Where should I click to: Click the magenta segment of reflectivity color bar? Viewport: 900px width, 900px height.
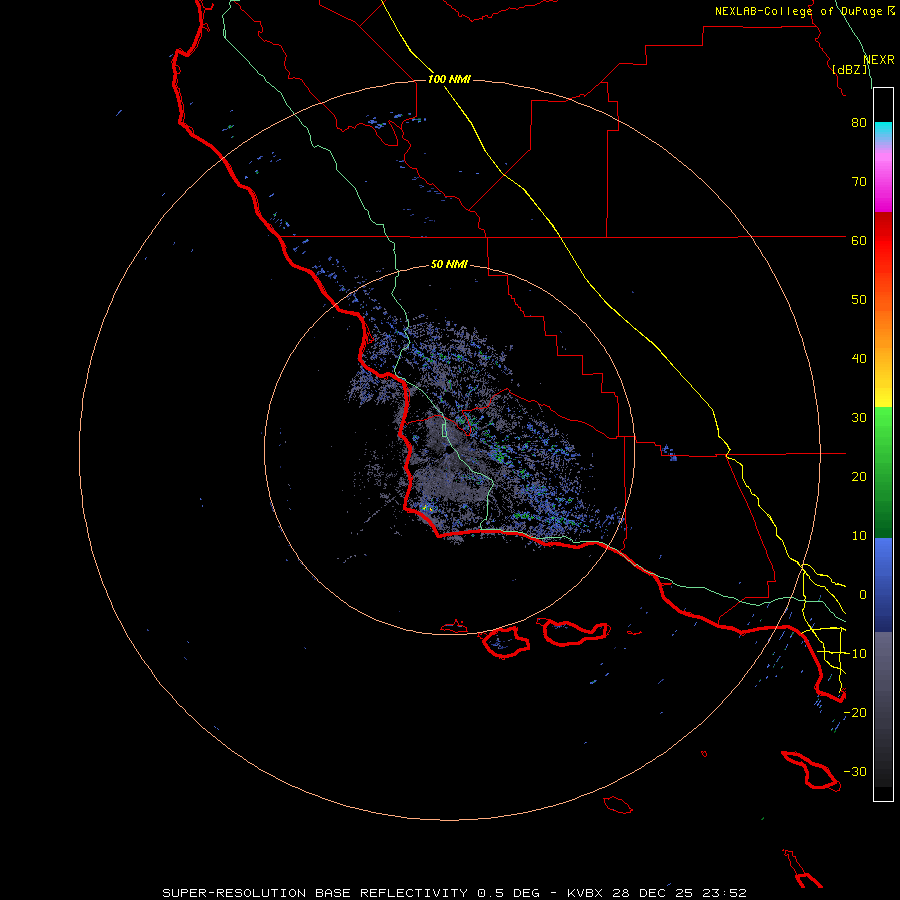883,184
